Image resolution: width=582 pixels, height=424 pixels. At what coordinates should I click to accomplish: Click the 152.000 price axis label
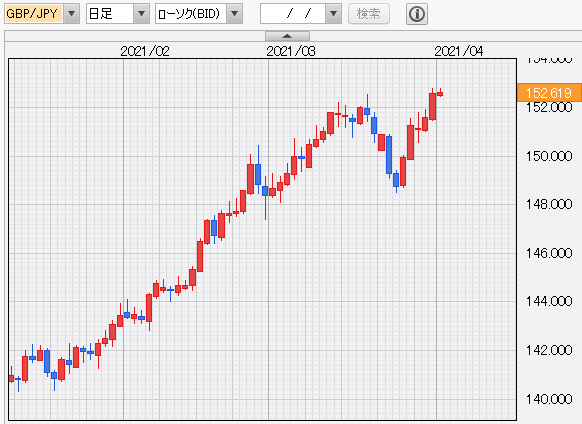[x=549, y=107]
